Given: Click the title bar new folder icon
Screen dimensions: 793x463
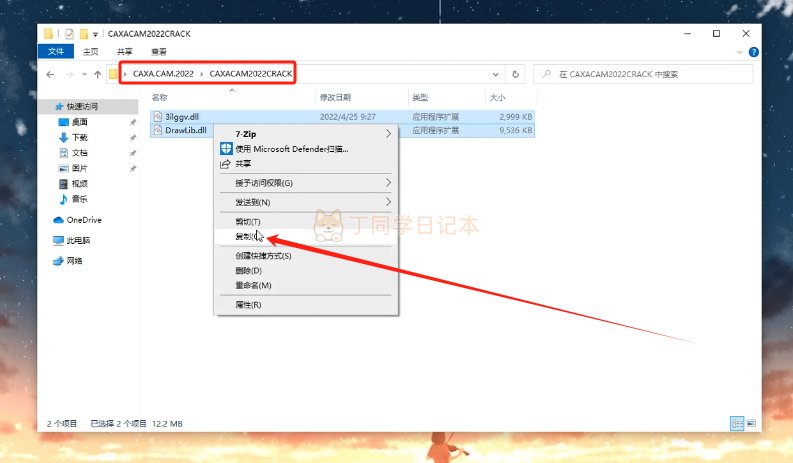Looking at the screenshot, I should [x=83, y=34].
